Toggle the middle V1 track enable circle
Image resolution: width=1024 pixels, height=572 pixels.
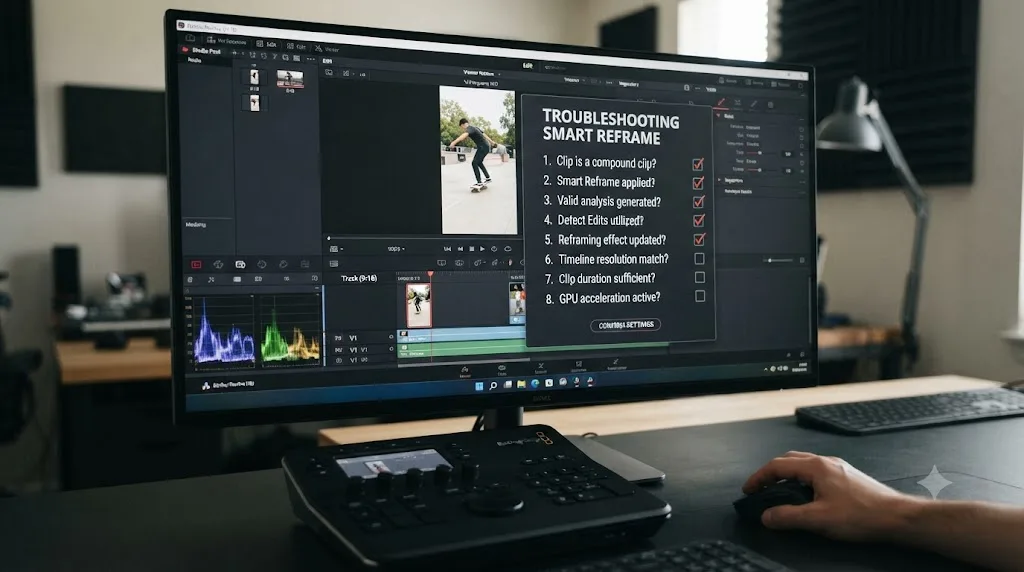point(391,349)
